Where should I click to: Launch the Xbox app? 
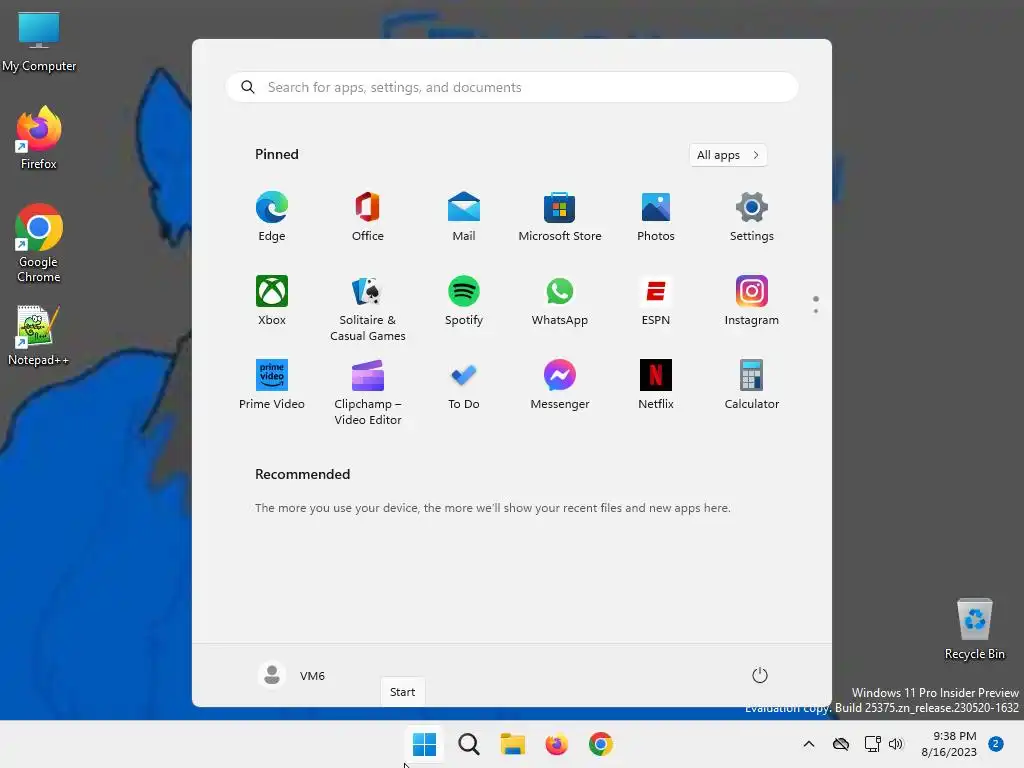(272, 300)
